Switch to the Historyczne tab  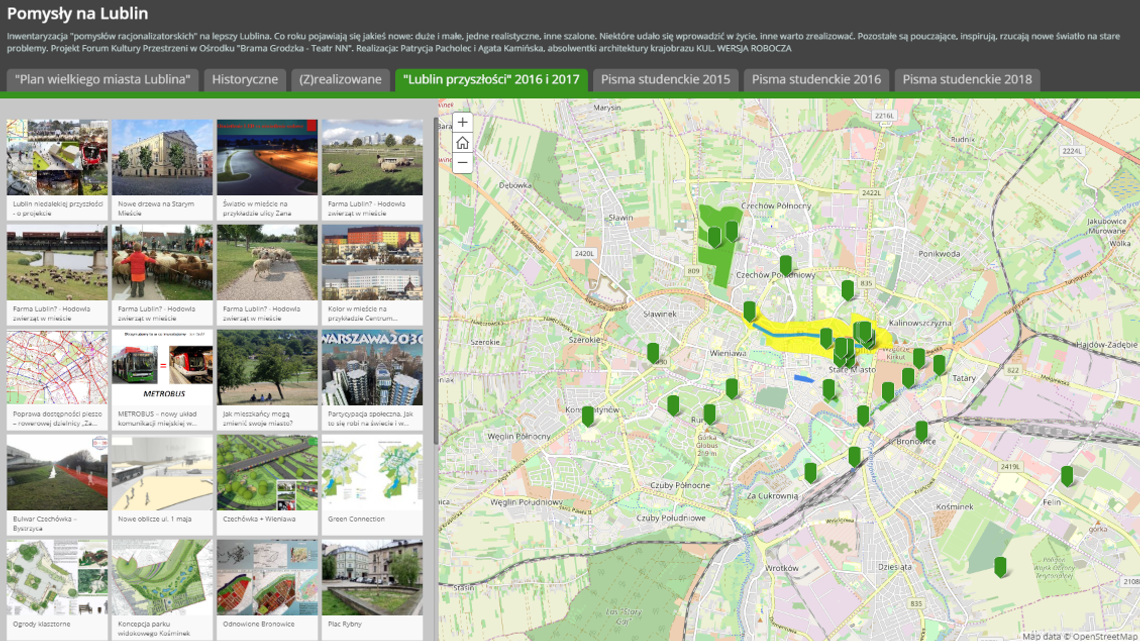coord(245,79)
